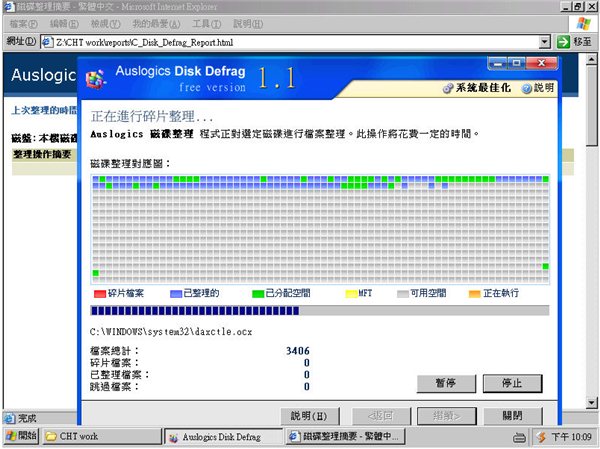The image size is (600, 449).
Task: Click the total files value 3406
Action: (298, 351)
